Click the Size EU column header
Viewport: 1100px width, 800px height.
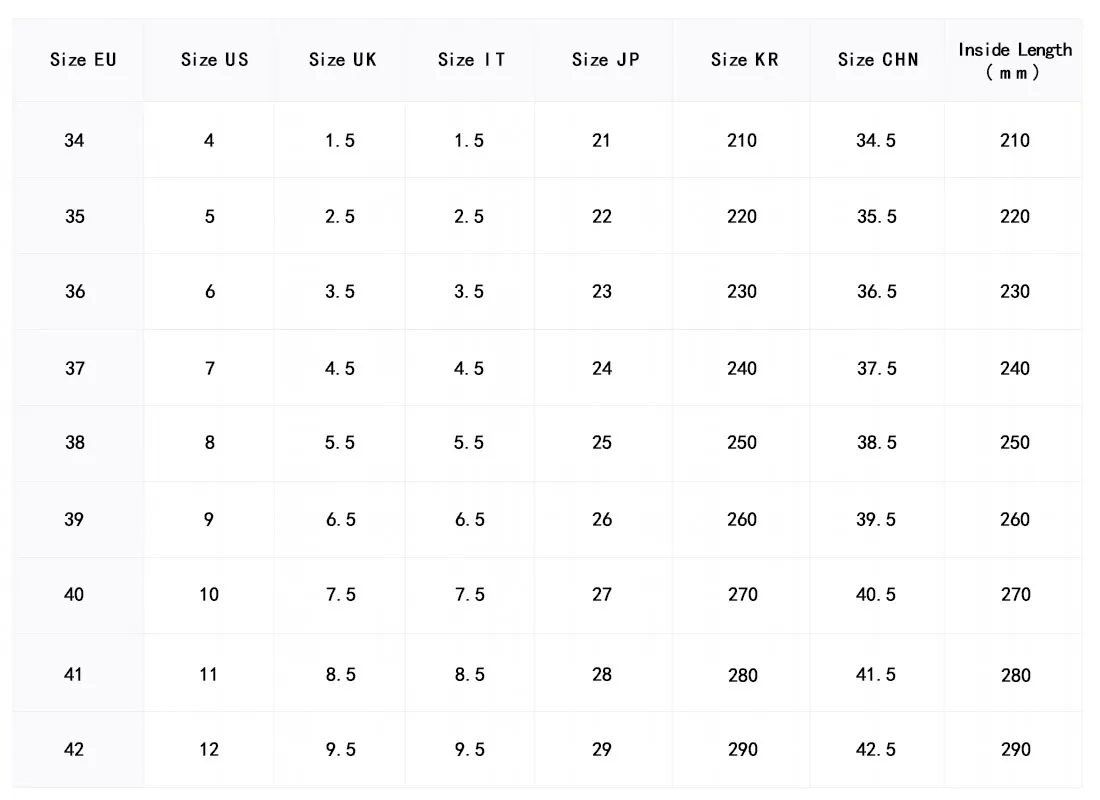83,60
